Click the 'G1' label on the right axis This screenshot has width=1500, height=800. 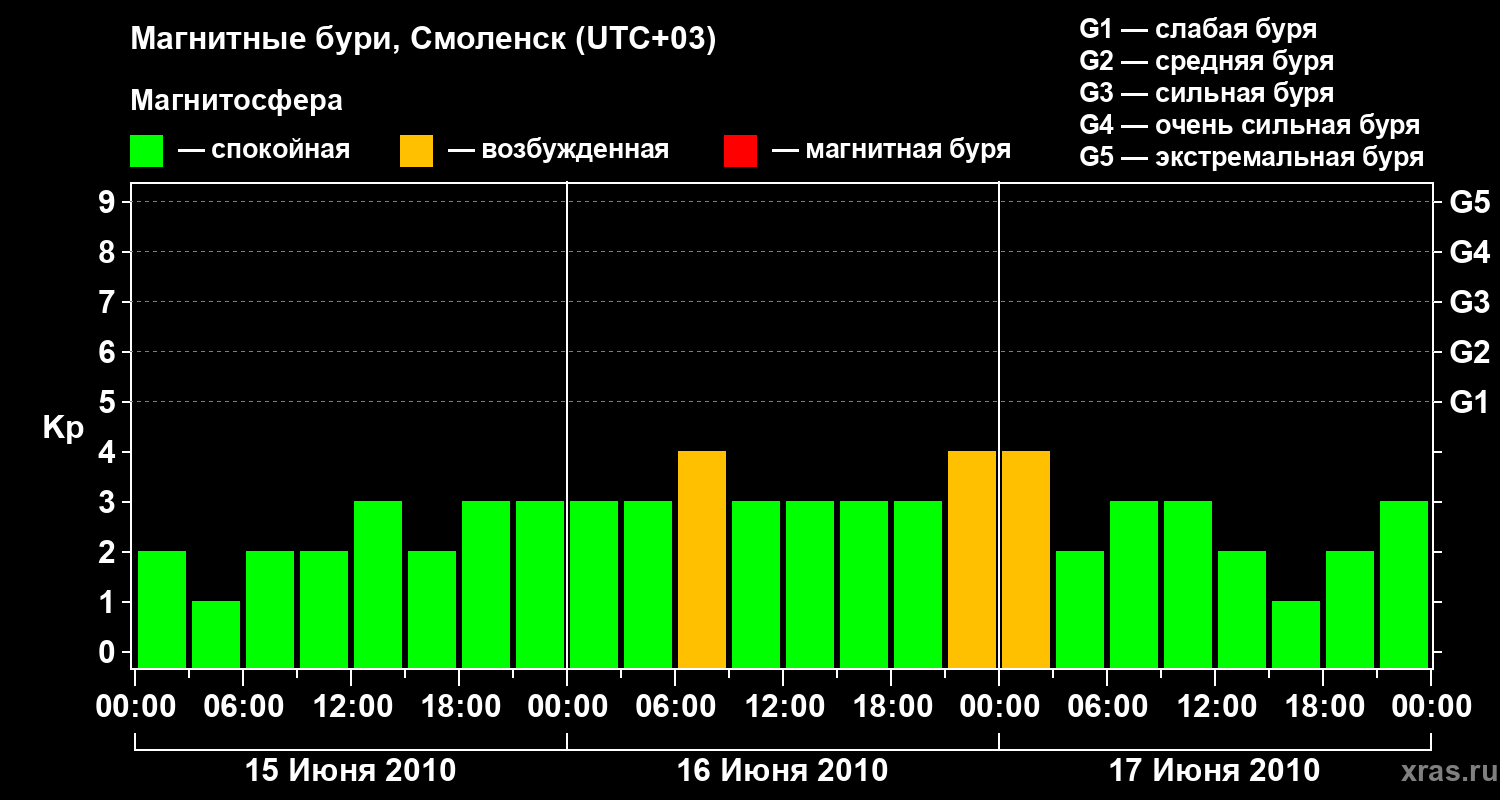click(x=1470, y=402)
